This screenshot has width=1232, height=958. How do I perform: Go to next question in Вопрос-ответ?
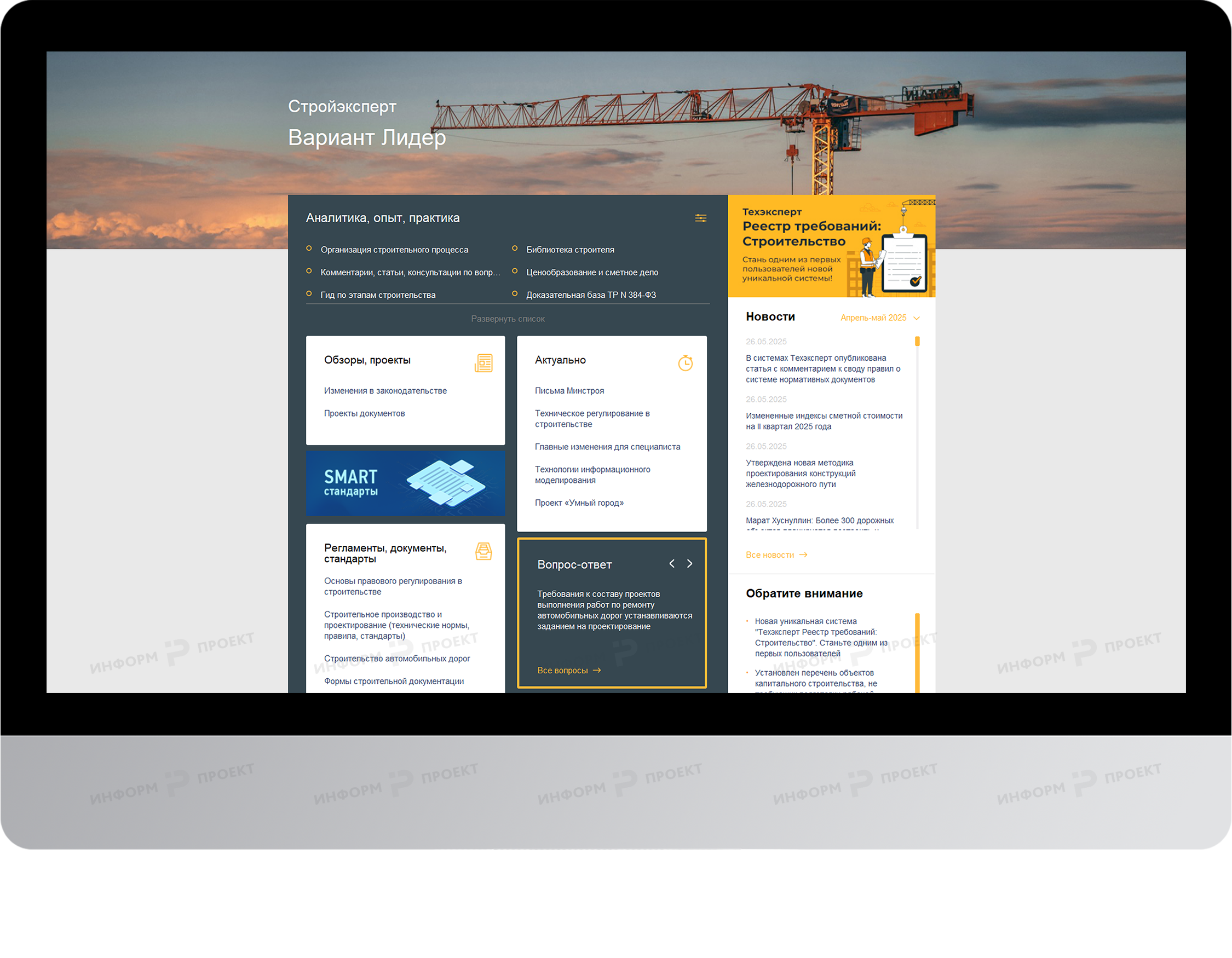(x=689, y=563)
